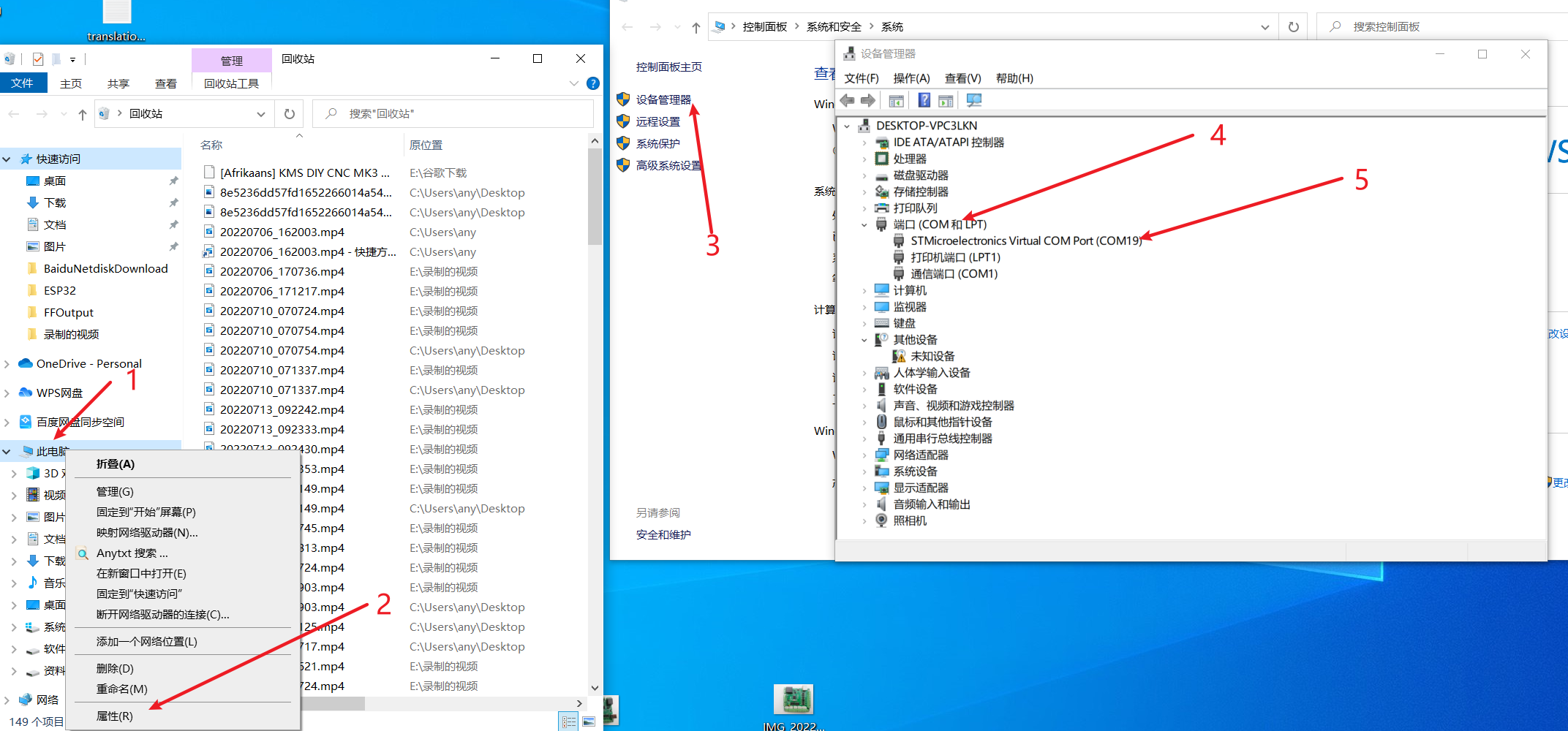
Task: Collapse the 端口 (COM 和 LPT) node
Action: [x=864, y=224]
